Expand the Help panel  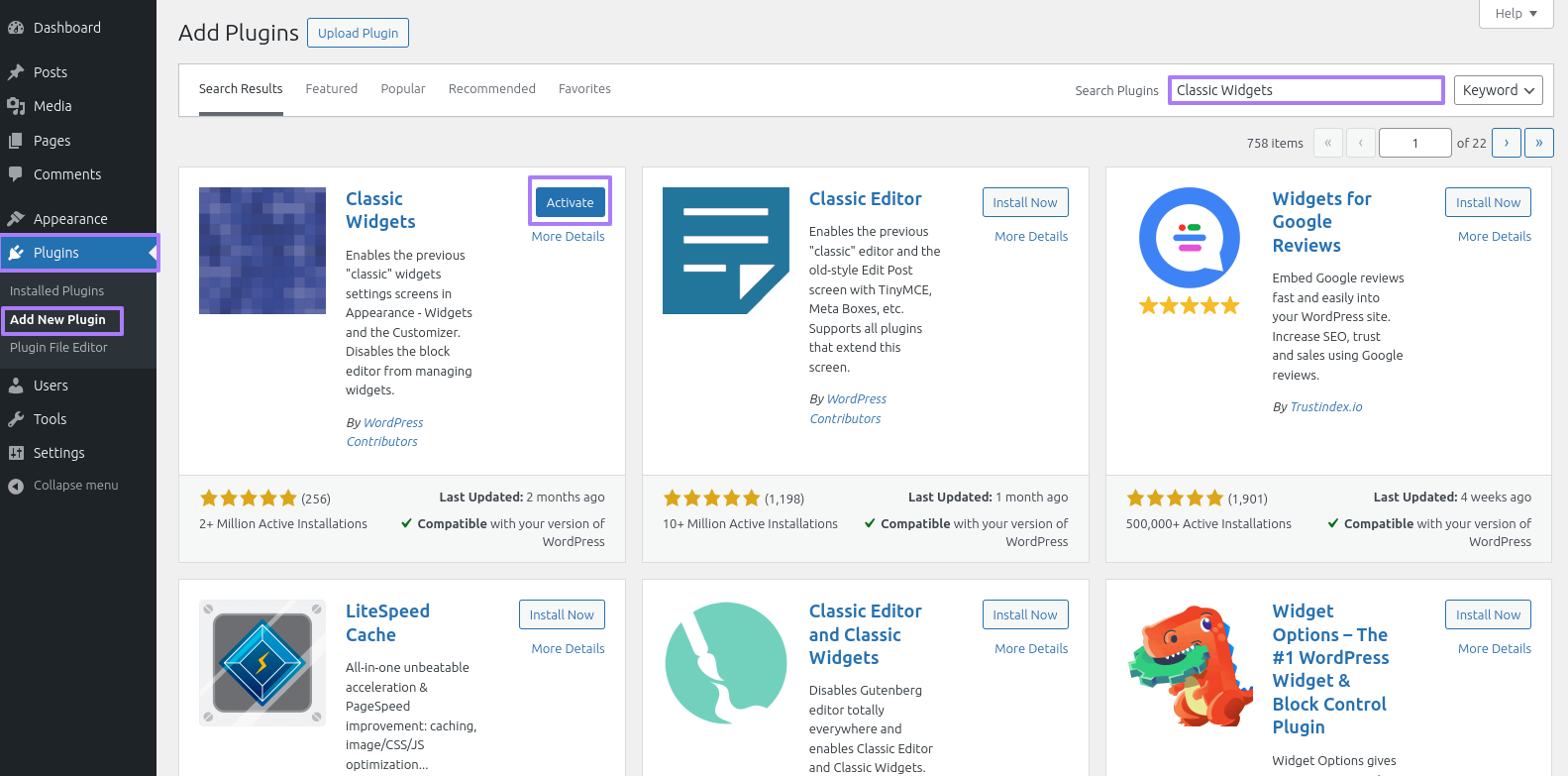click(1516, 14)
